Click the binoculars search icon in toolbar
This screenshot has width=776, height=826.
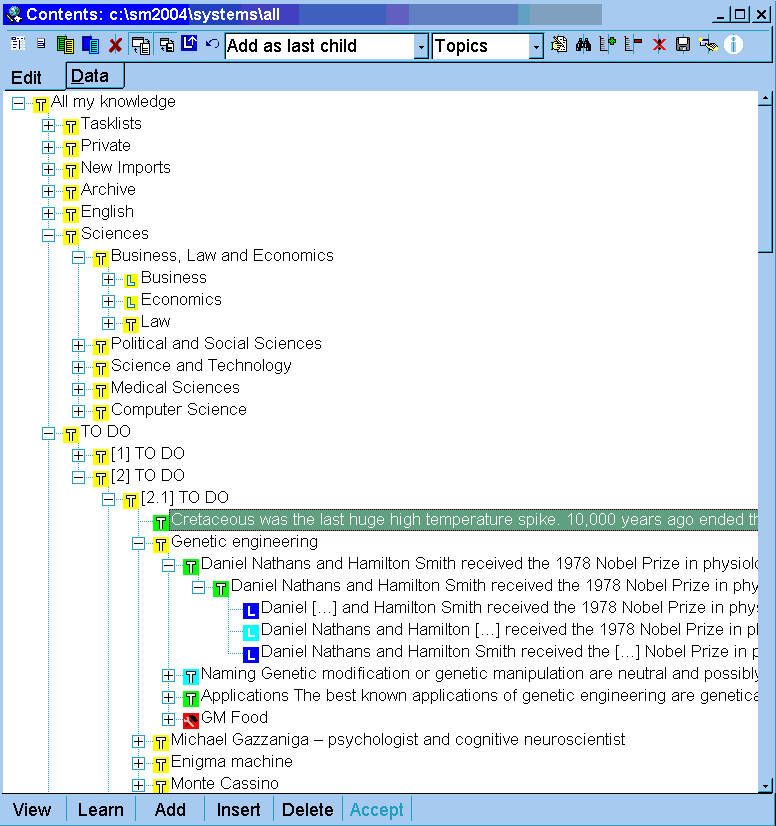tap(583, 45)
